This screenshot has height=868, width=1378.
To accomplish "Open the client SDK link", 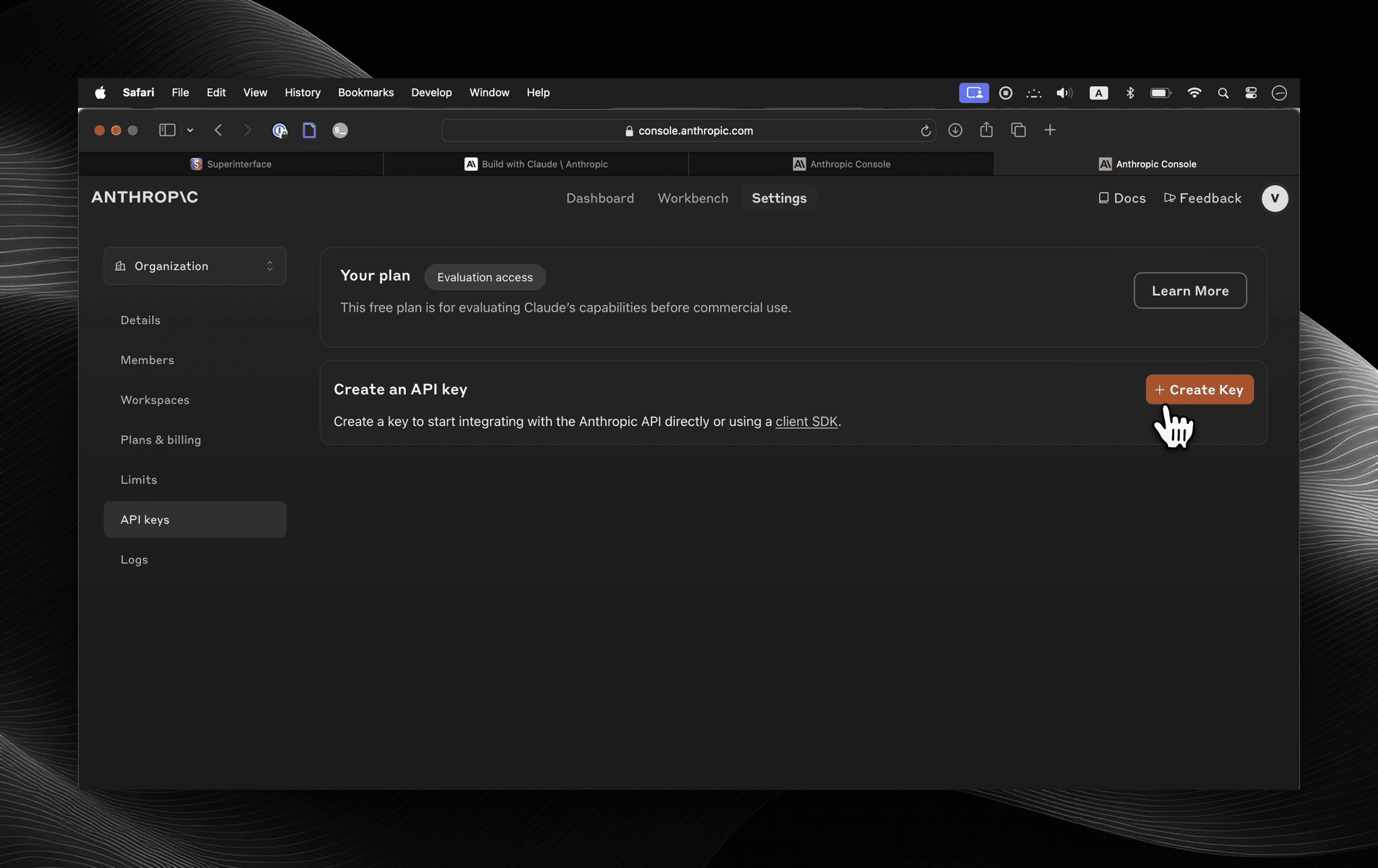I will point(806,421).
